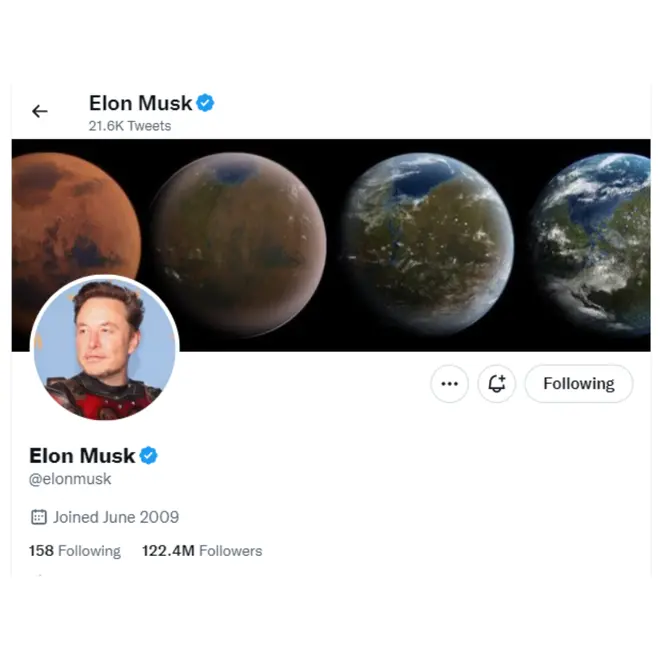660x660 pixels.
Task: Open the 158 Following list
Action: [x=75, y=551]
